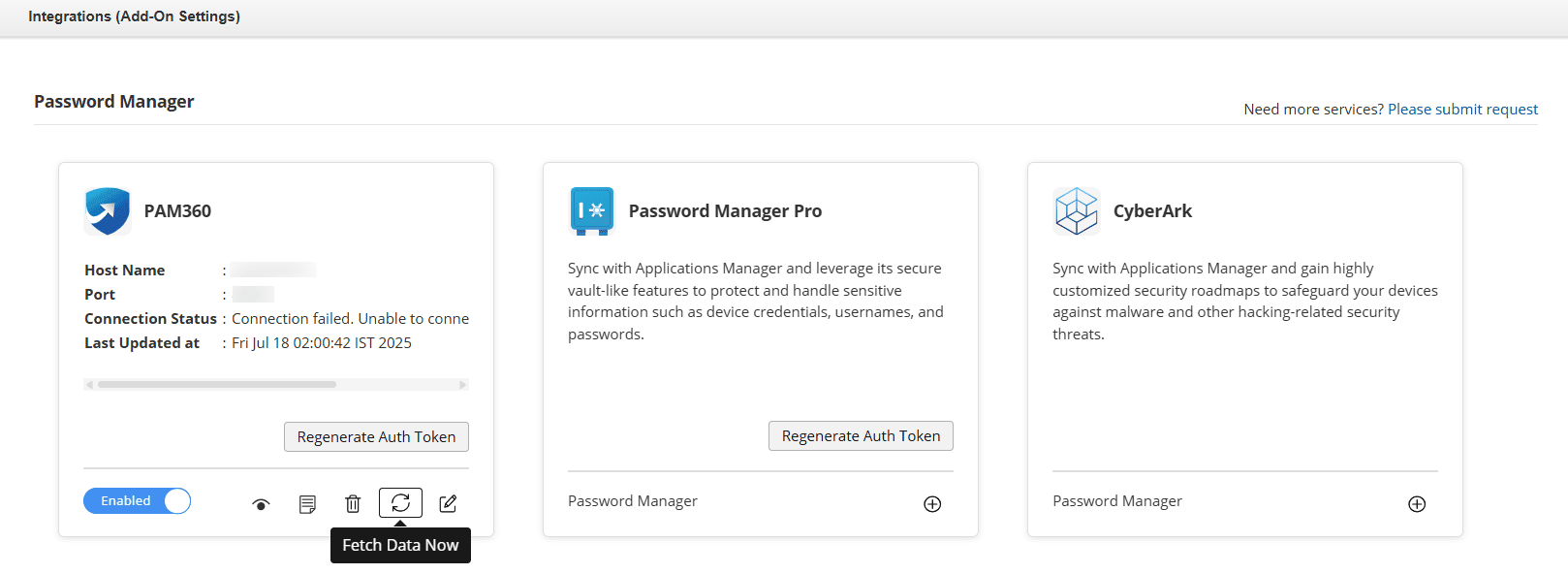Image resolution: width=1568 pixels, height=574 pixels.
Task: Open the Please submit request link
Action: (x=1462, y=110)
